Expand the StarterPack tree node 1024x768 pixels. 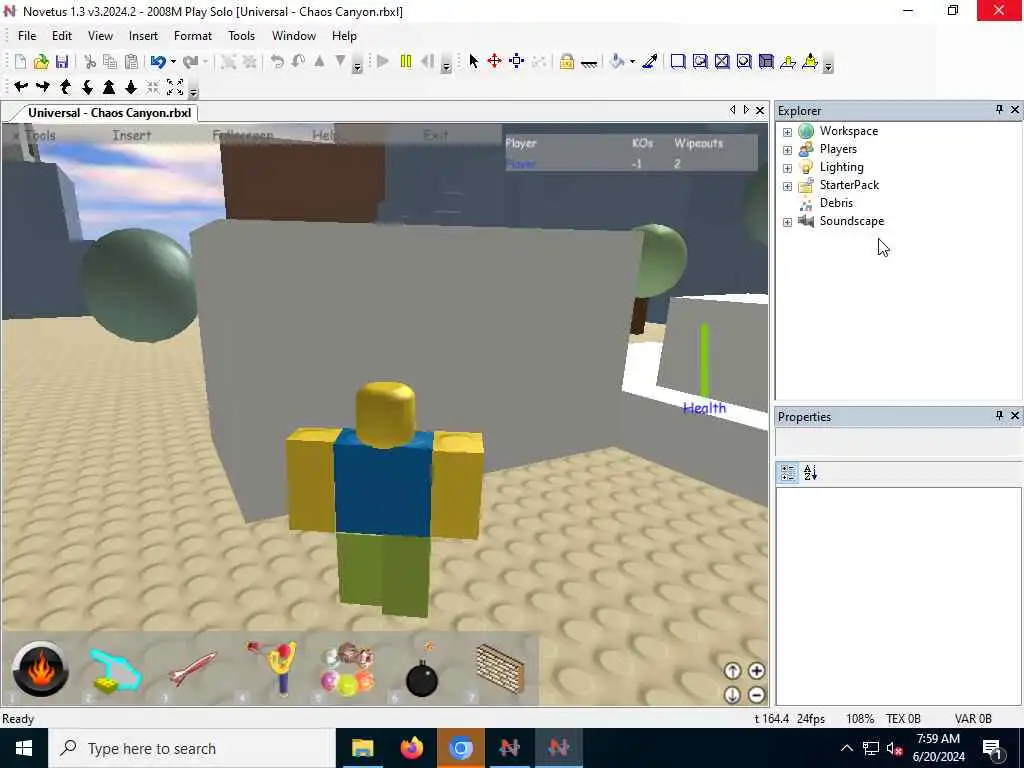(x=788, y=186)
